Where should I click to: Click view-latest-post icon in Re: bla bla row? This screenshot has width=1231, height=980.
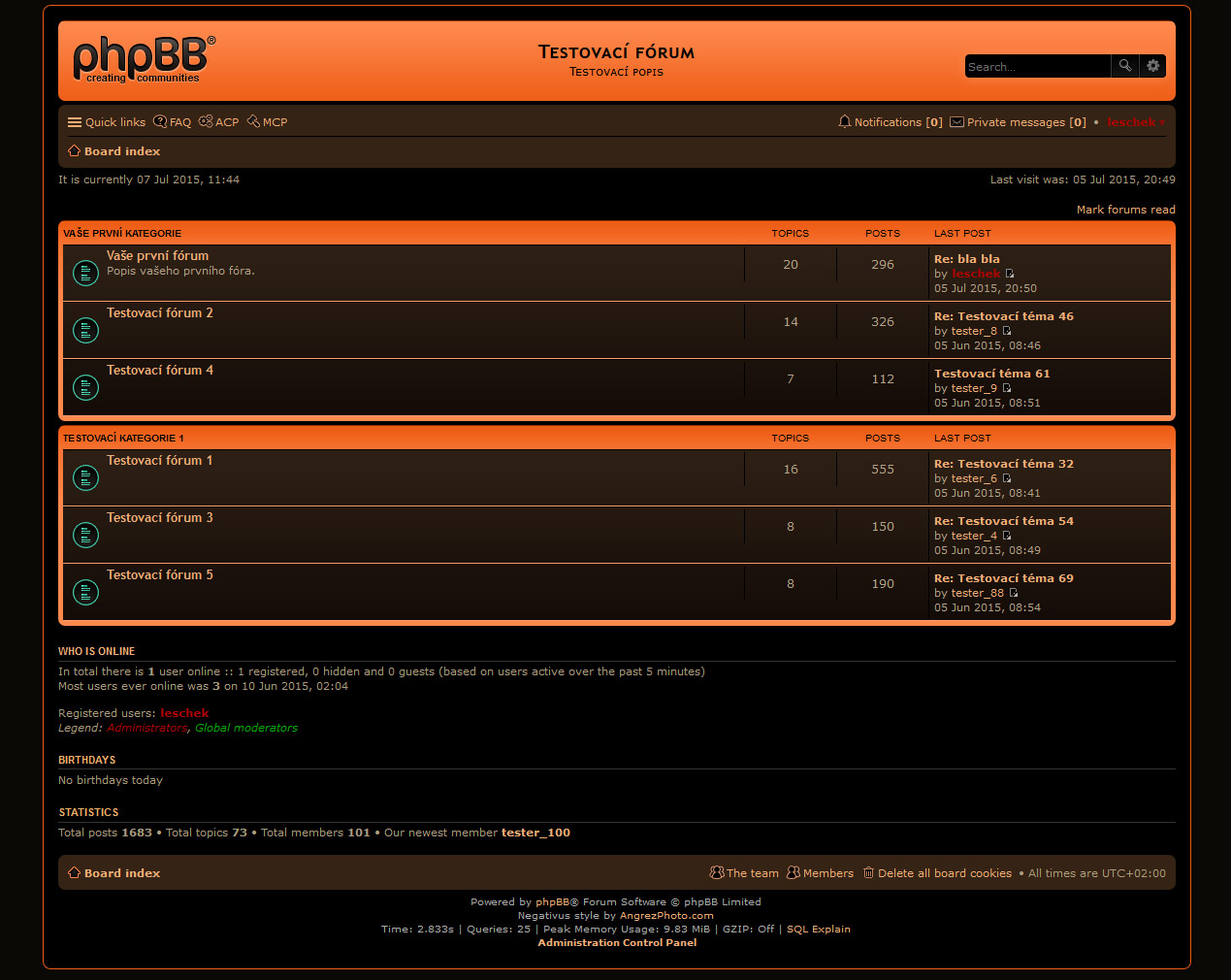[1010, 274]
